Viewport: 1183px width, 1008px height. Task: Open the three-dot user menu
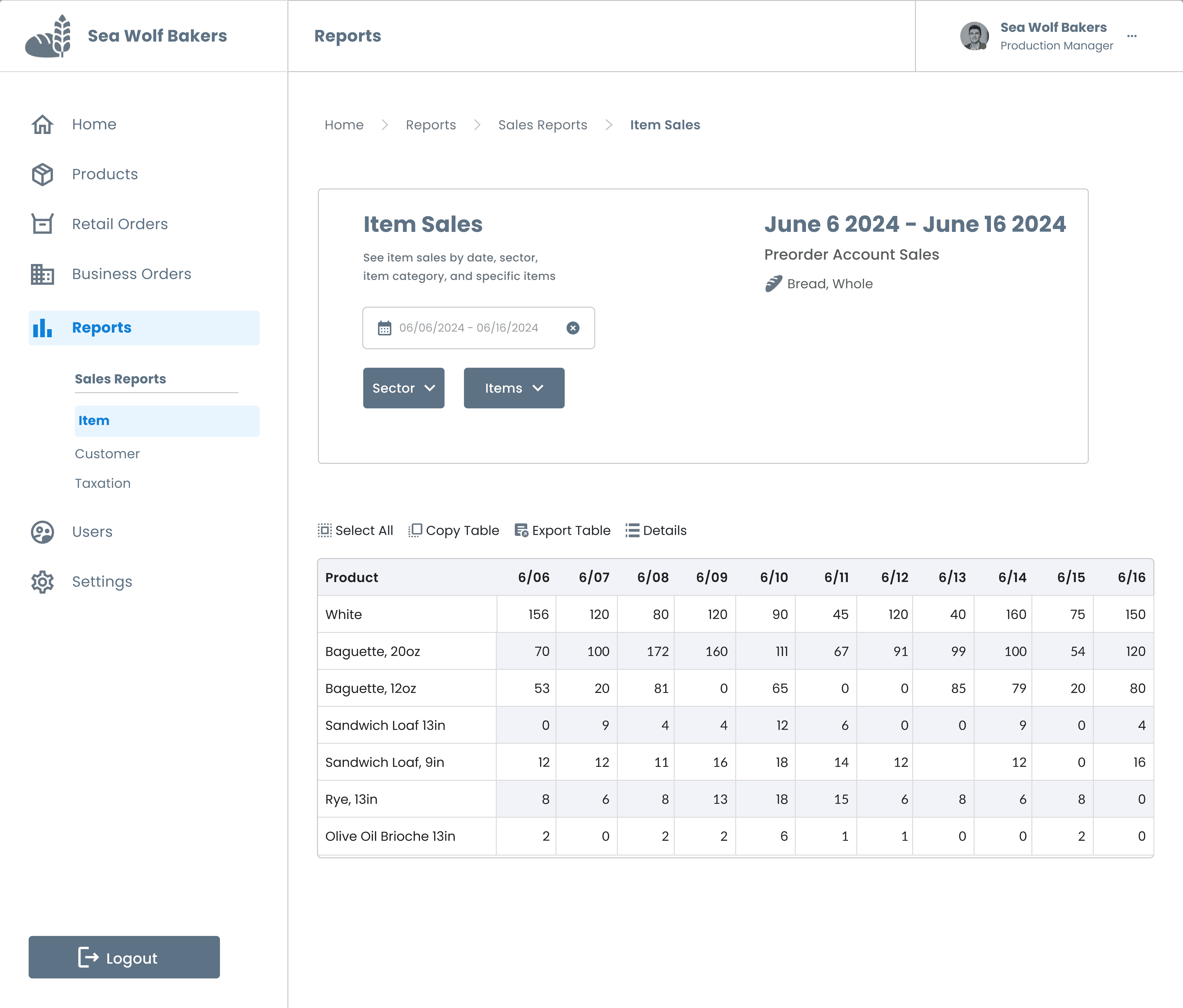(x=1132, y=36)
